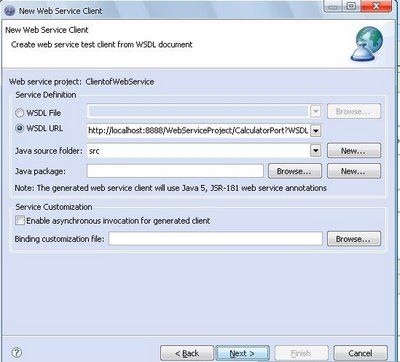
Task: Maximize the New Web Service Client window
Action: (351, 6)
